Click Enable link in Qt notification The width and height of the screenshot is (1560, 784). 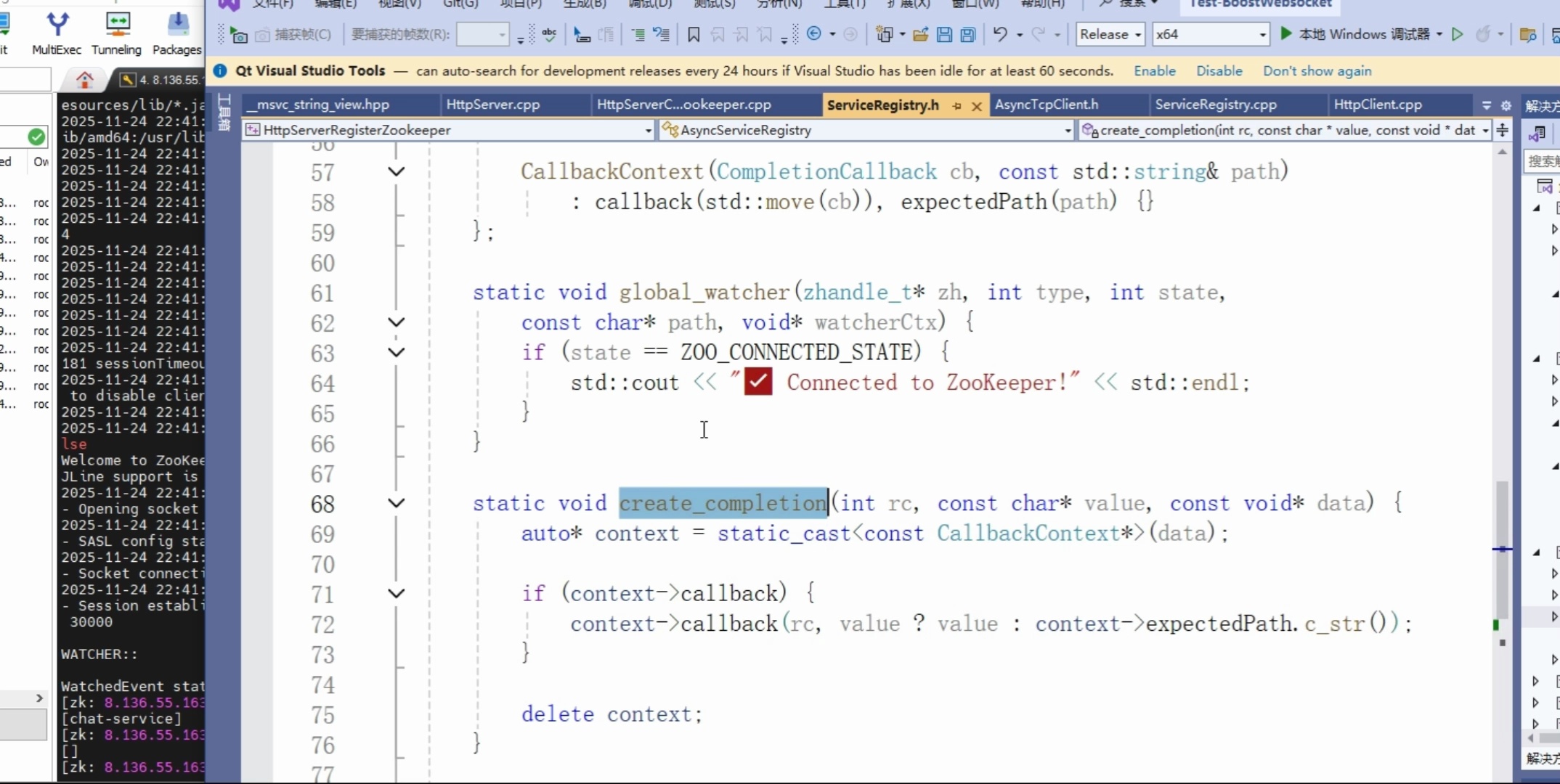[x=1155, y=71]
